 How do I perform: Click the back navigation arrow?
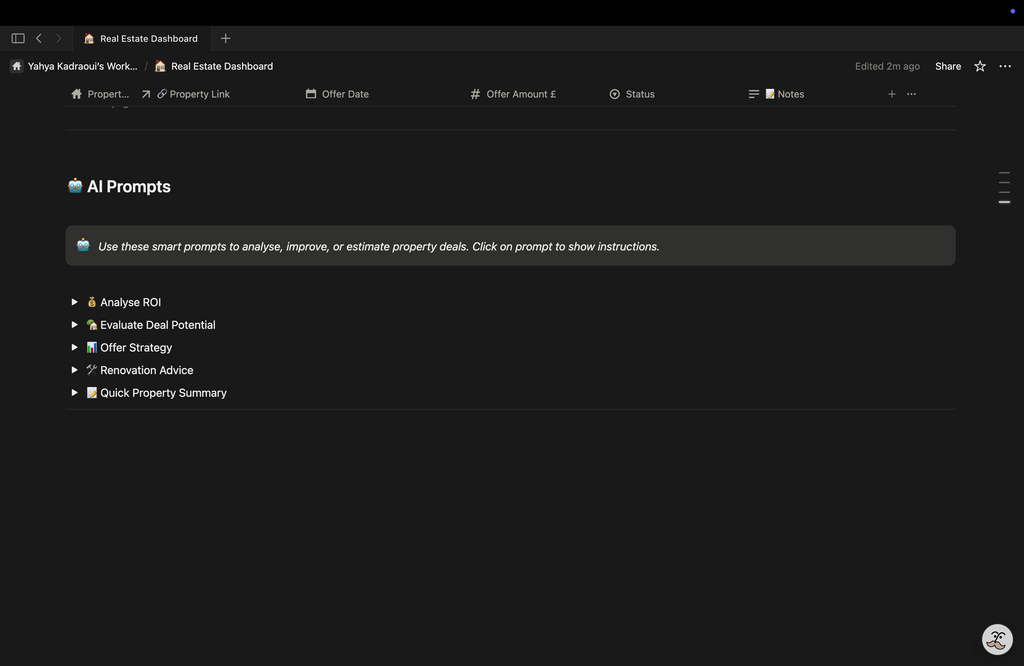click(x=39, y=38)
